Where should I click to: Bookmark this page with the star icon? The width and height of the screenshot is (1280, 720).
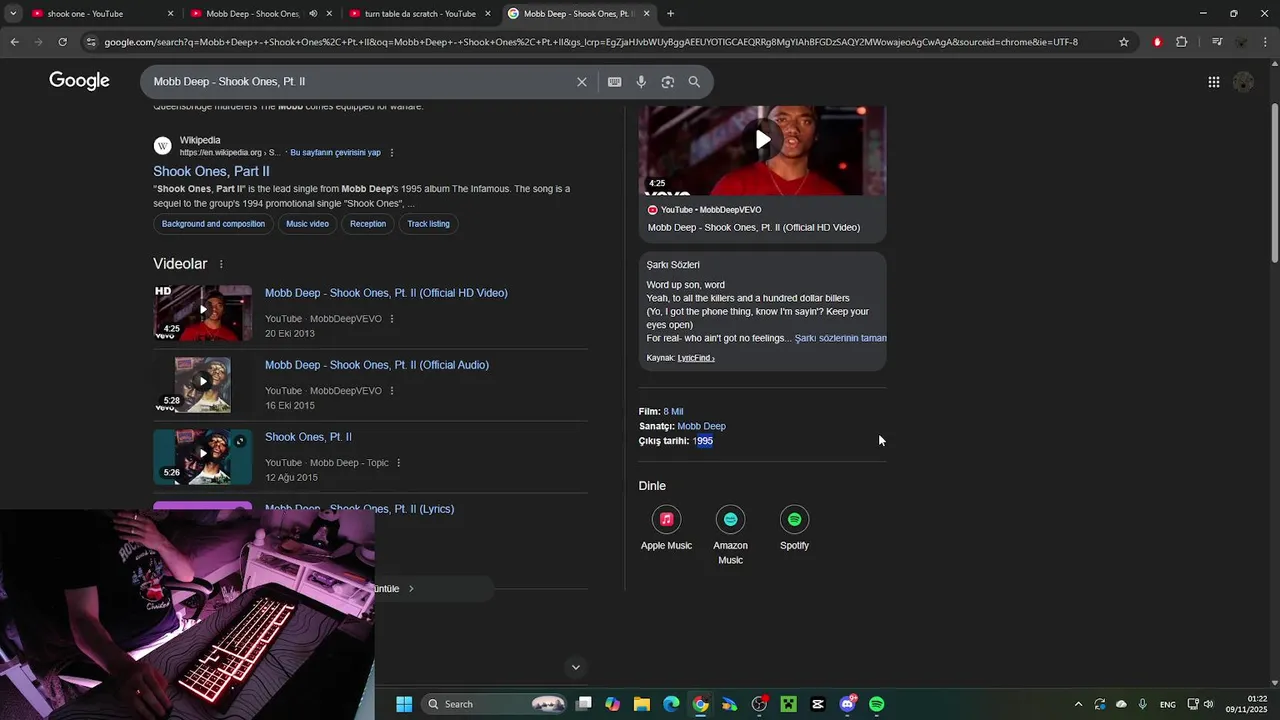pyautogui.click(x=1124, y=42)
